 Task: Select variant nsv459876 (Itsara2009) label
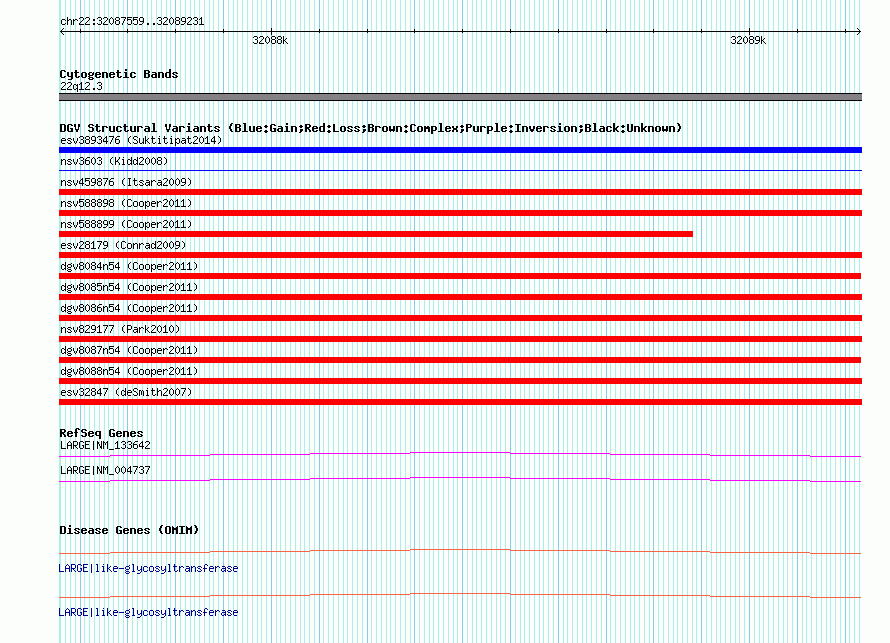click(126, 182)
